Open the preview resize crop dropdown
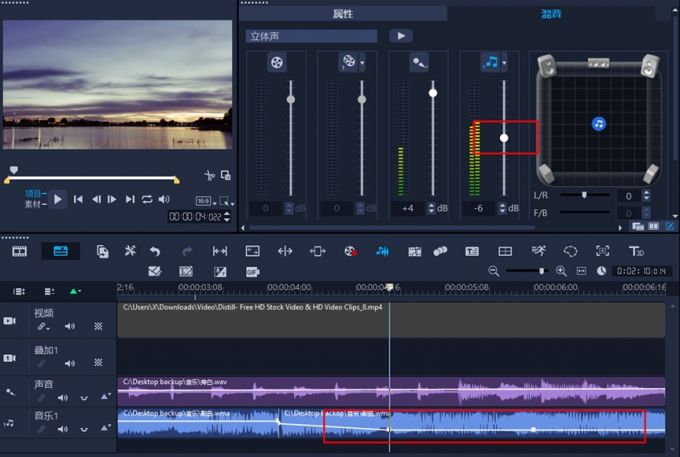 226,201
